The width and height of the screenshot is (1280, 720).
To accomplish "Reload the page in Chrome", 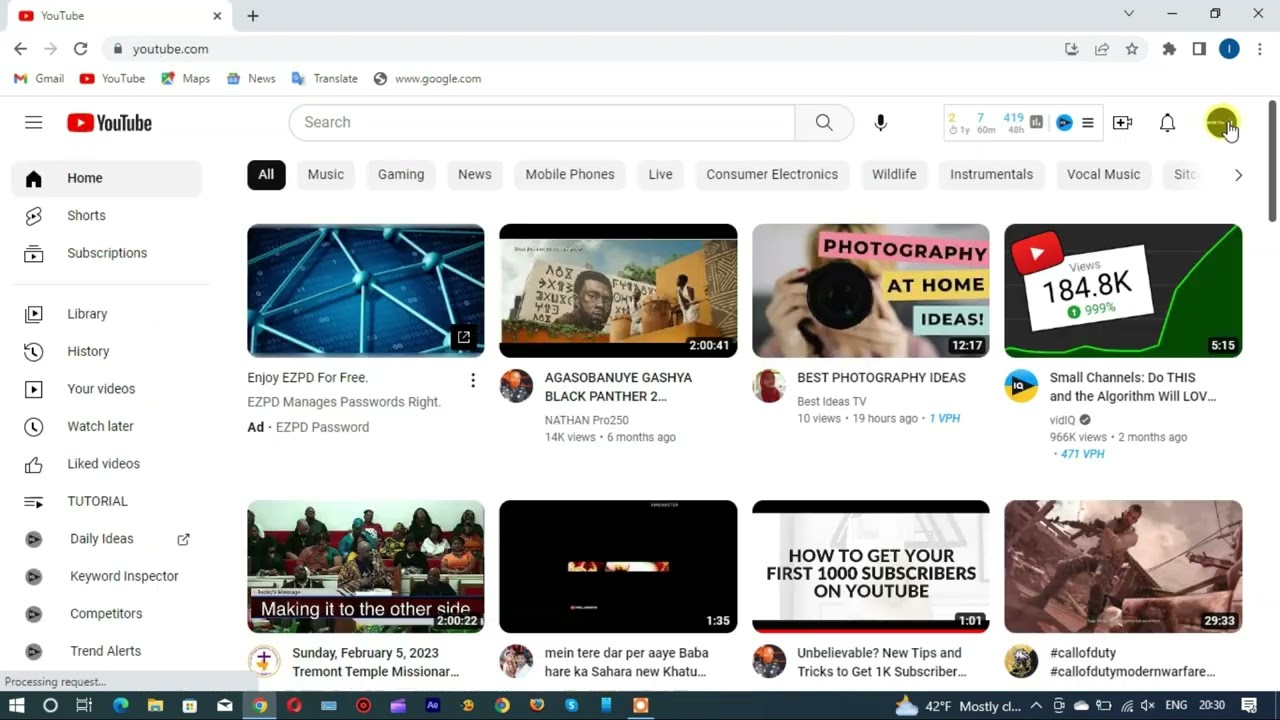I will pyautogui.click(x=80, y=49).
